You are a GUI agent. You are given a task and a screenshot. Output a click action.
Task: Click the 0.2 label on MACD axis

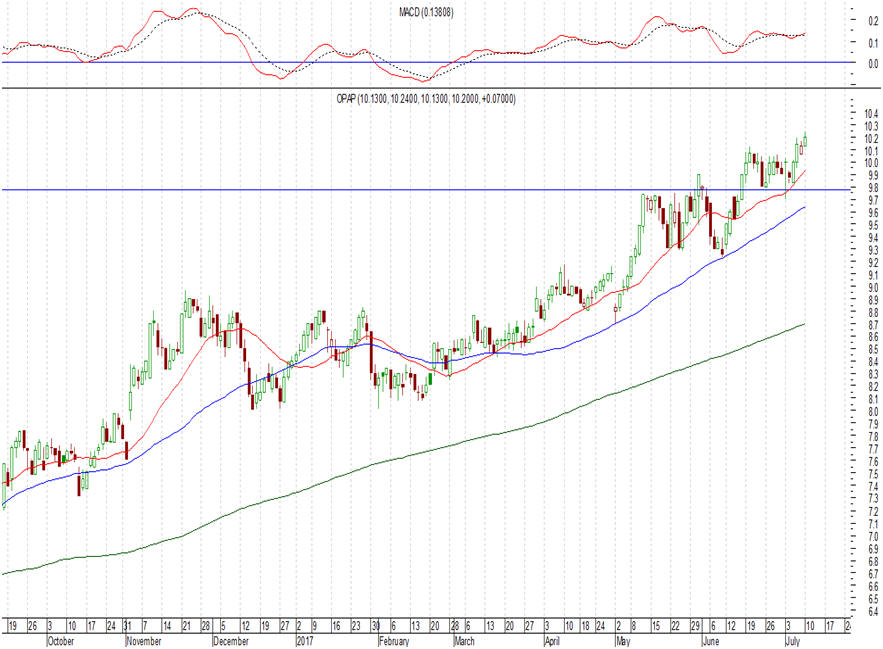click(873, 21)
